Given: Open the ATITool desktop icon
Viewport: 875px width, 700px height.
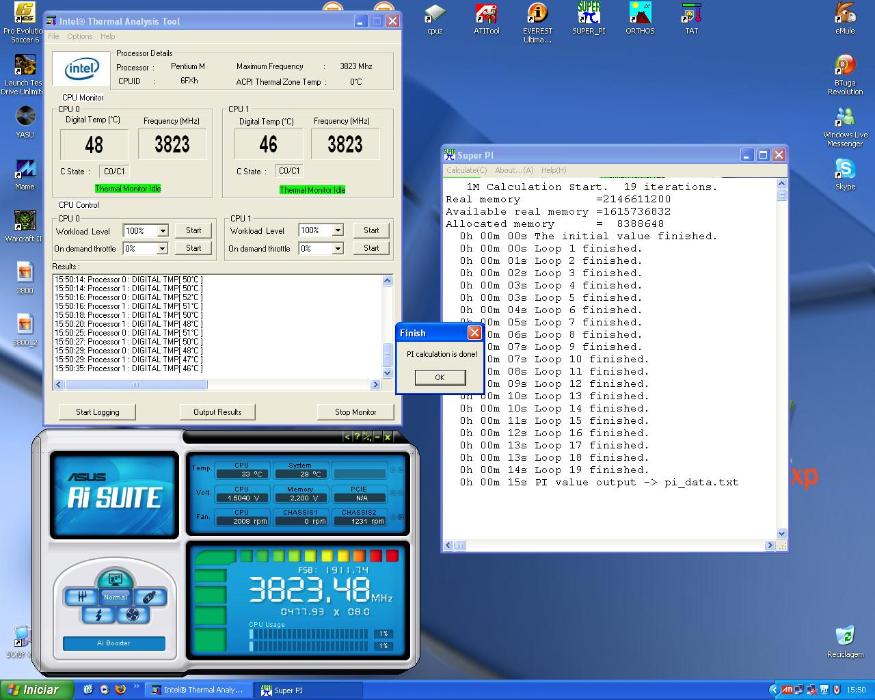Looking at the screenshot, I should [486, 18].
